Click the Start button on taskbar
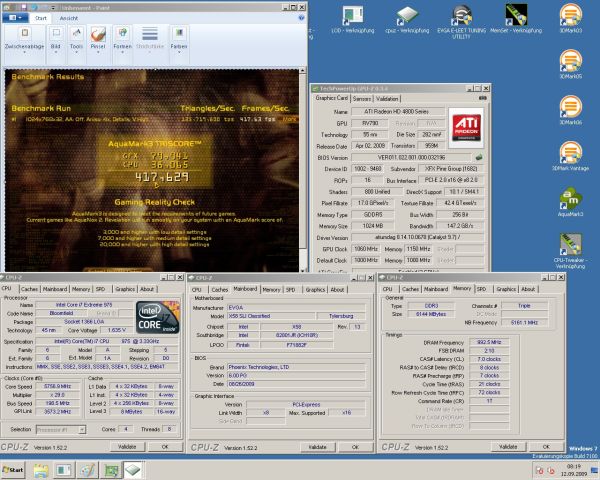 click(x=13, y=470)
